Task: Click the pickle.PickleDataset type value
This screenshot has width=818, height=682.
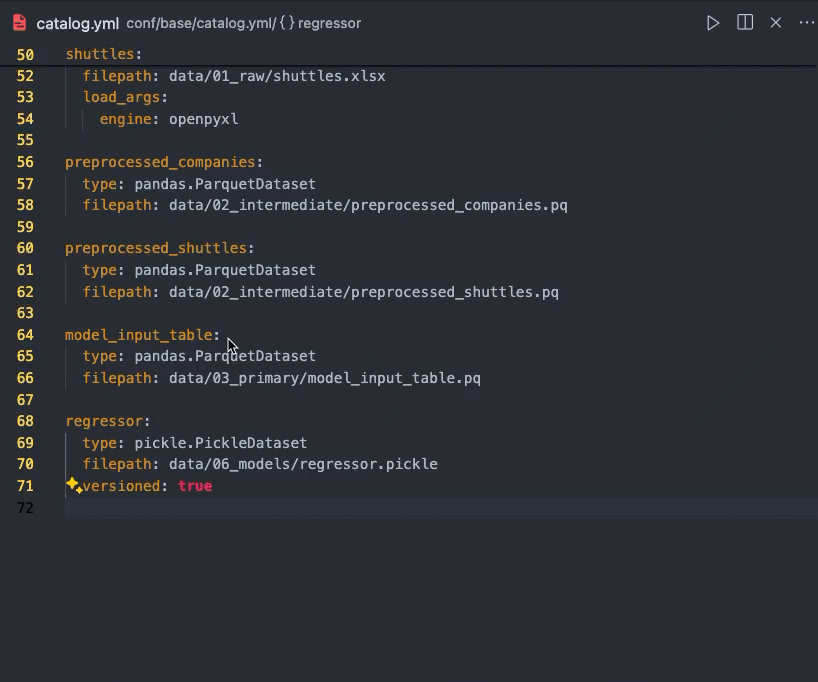Action: 221,443
